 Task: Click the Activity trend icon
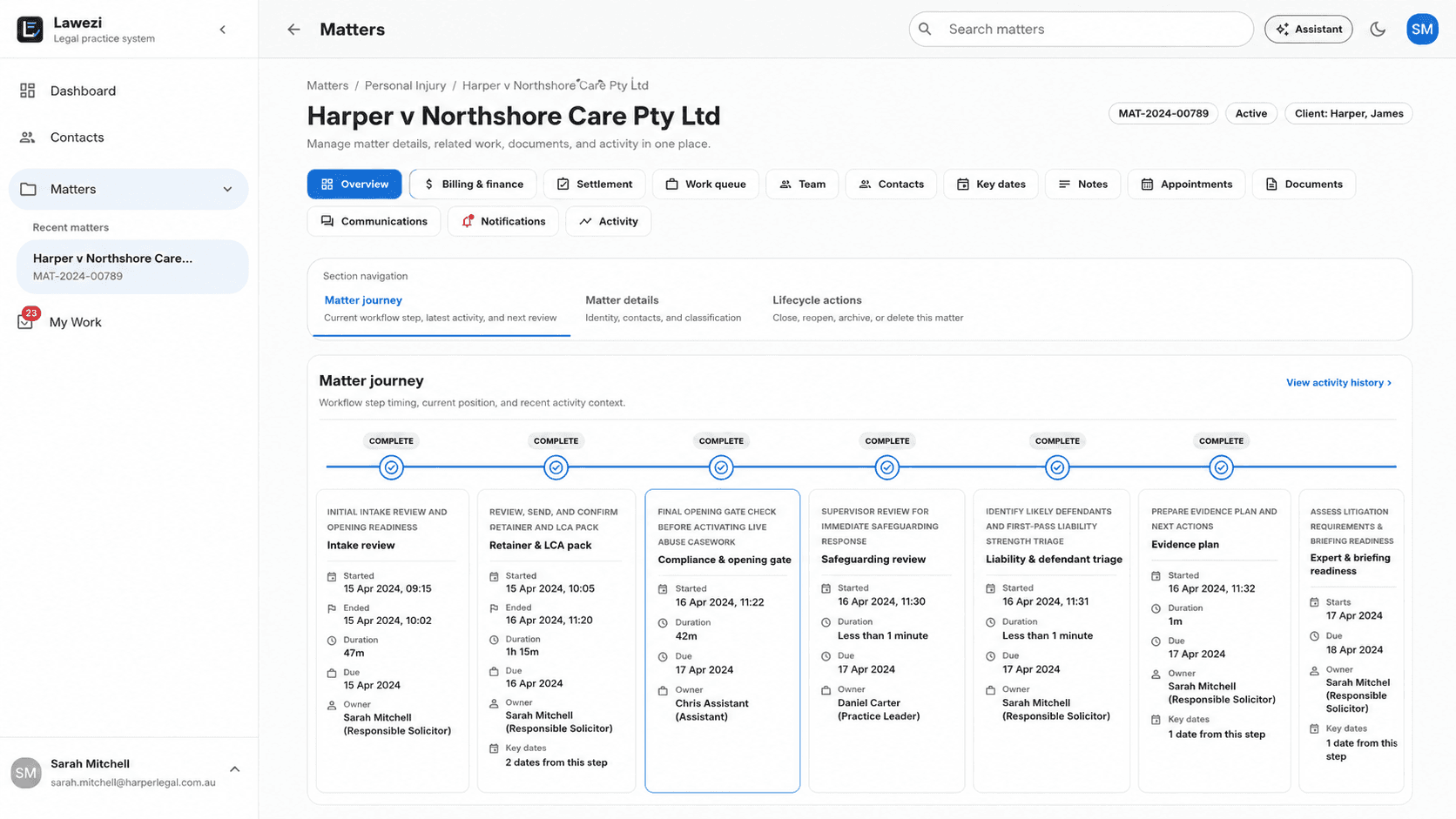pos(585,221)
